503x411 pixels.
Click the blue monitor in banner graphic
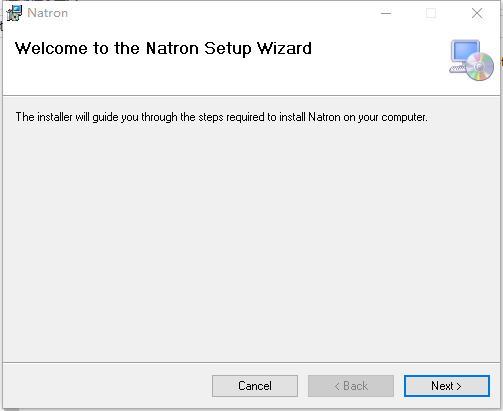point(465,52)
